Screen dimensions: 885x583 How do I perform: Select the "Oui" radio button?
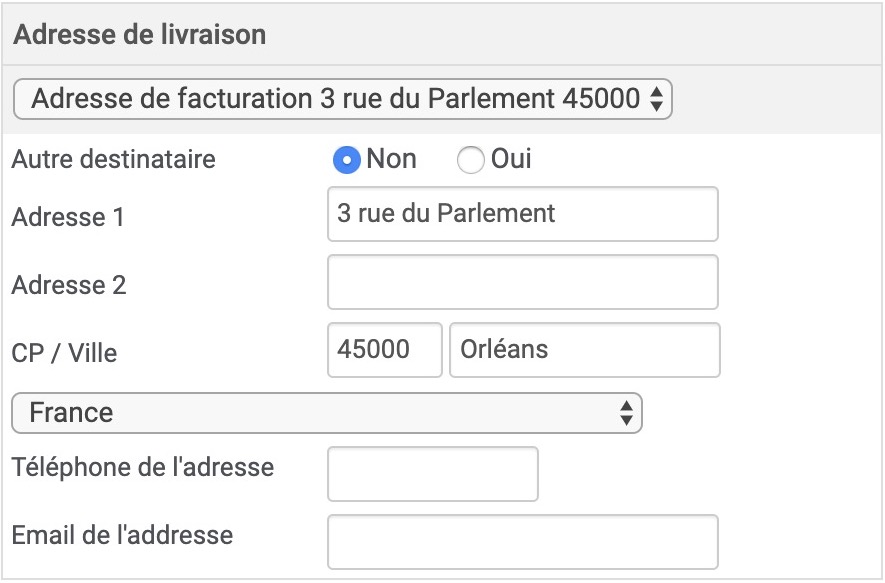point(470,160)
